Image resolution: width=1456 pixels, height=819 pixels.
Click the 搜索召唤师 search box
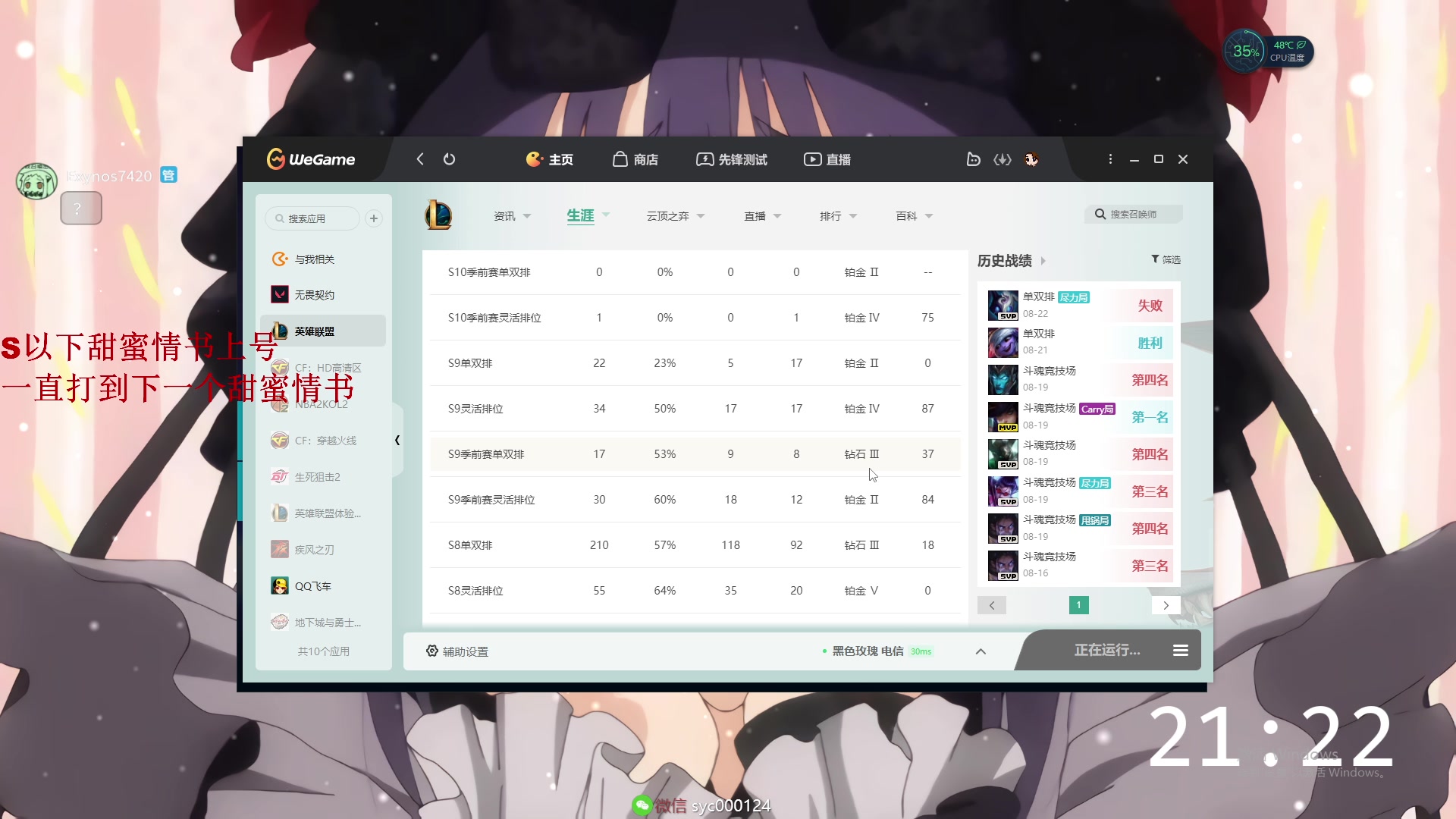[1133, 215]
